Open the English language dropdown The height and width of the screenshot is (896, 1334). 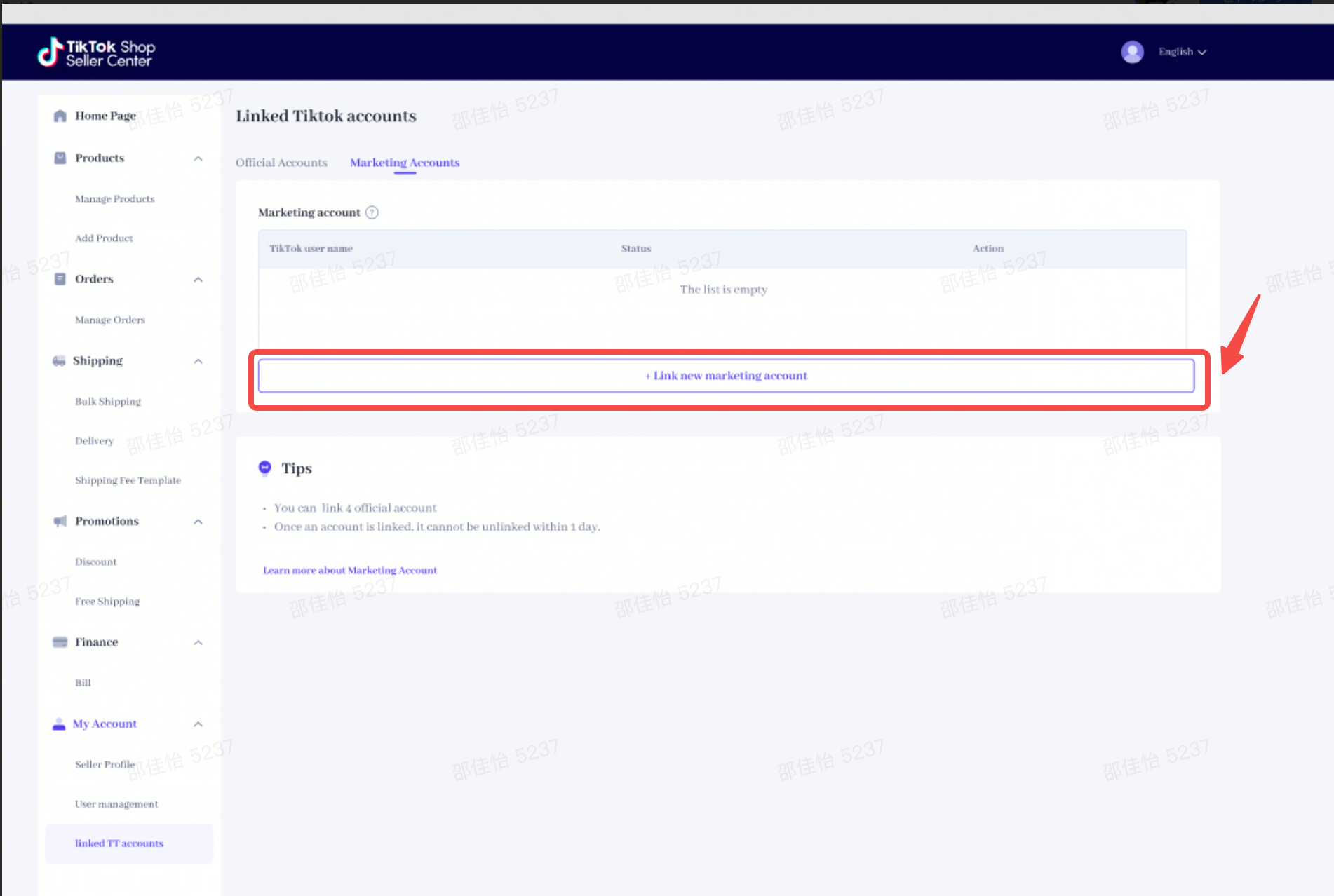pyautogui.click(x=1182, y=52)
